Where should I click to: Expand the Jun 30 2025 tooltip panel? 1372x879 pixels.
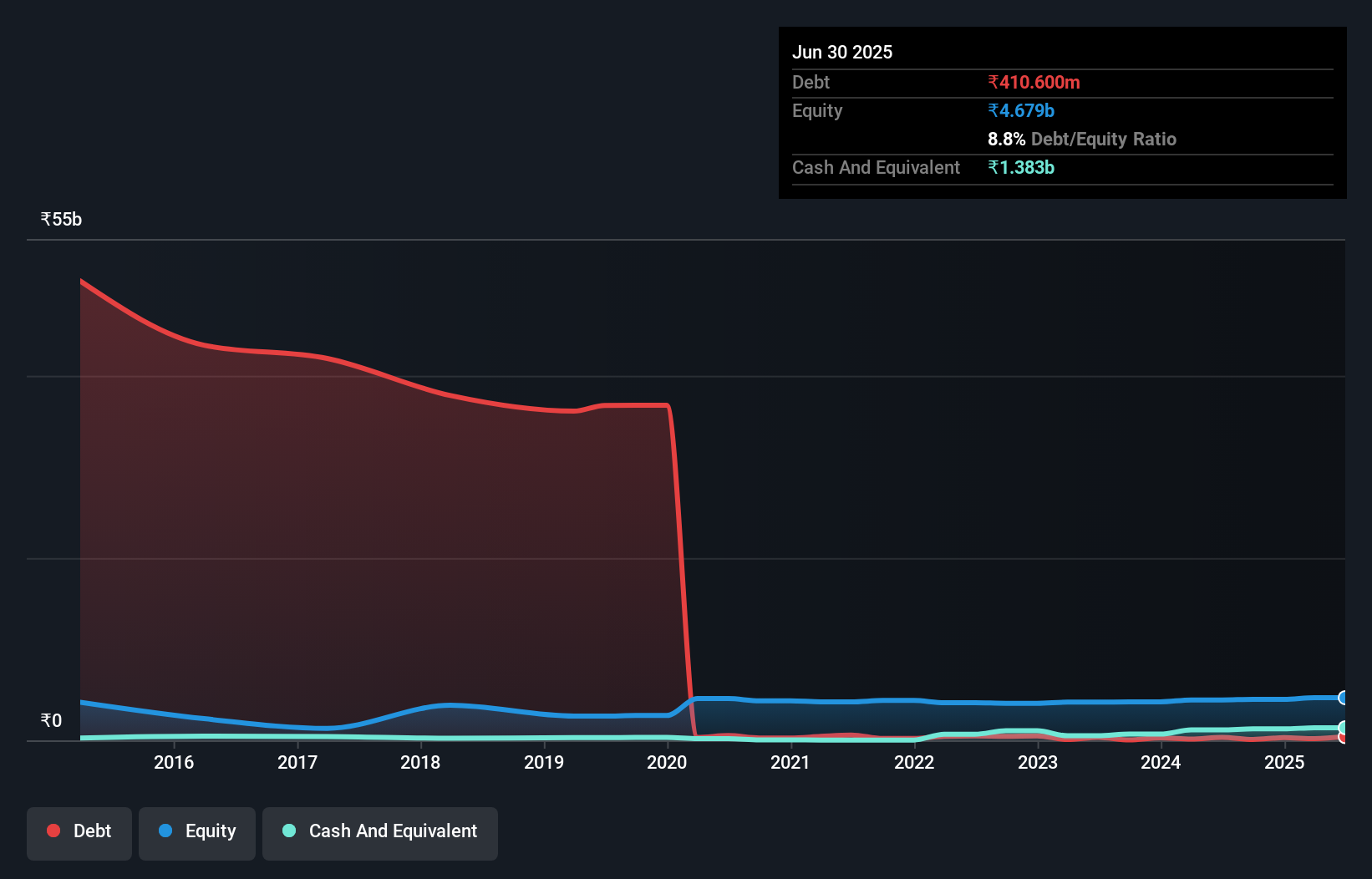[x=842, y=51]
